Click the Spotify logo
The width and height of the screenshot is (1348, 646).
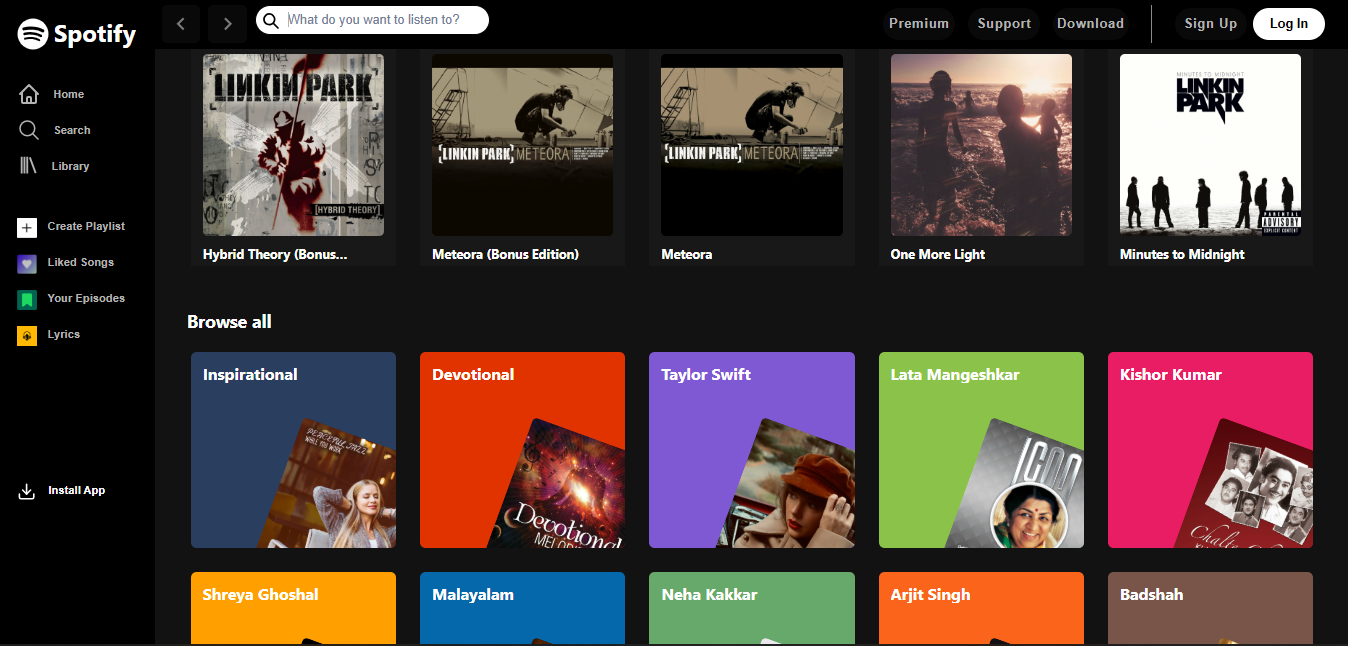point(77,34)
